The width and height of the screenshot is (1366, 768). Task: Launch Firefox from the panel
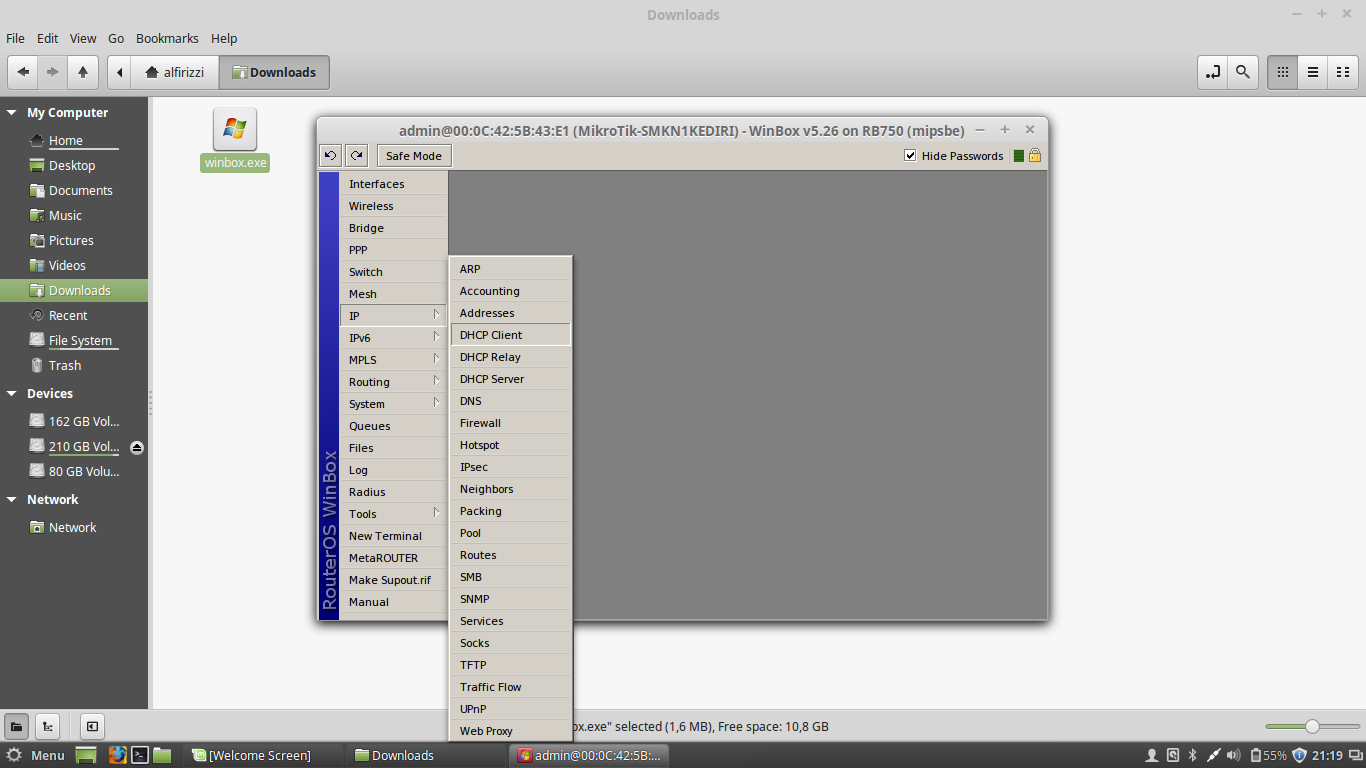click(x=118, y=755)
